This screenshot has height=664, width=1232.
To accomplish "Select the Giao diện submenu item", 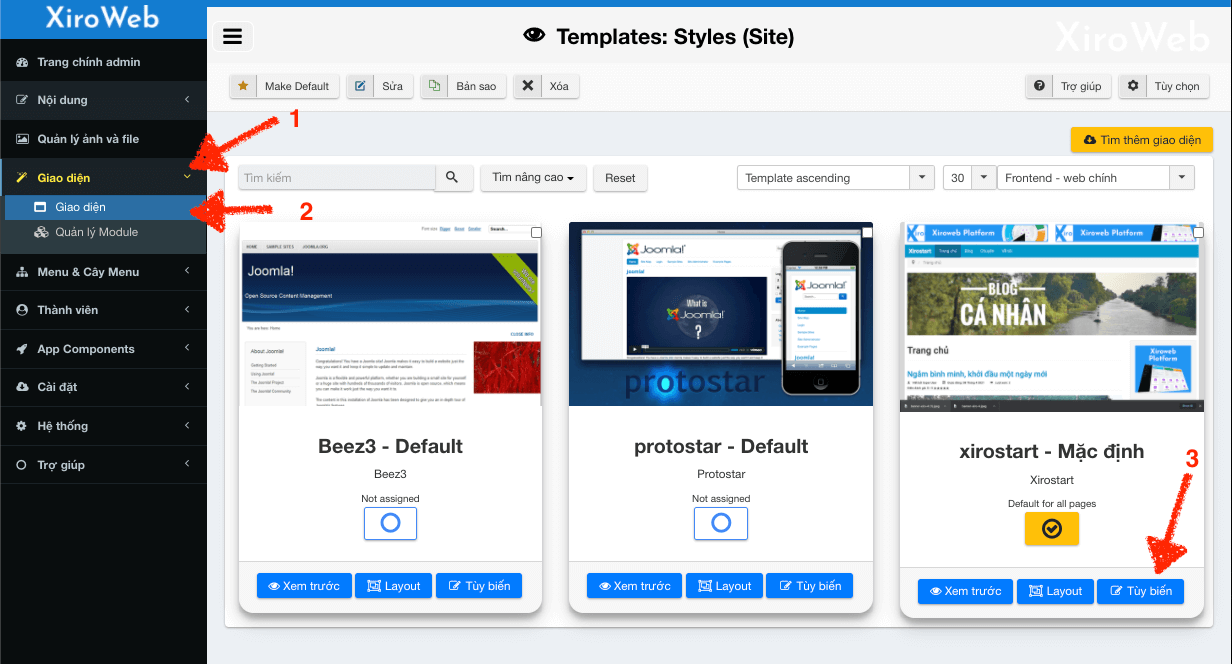I will point(103,207).
